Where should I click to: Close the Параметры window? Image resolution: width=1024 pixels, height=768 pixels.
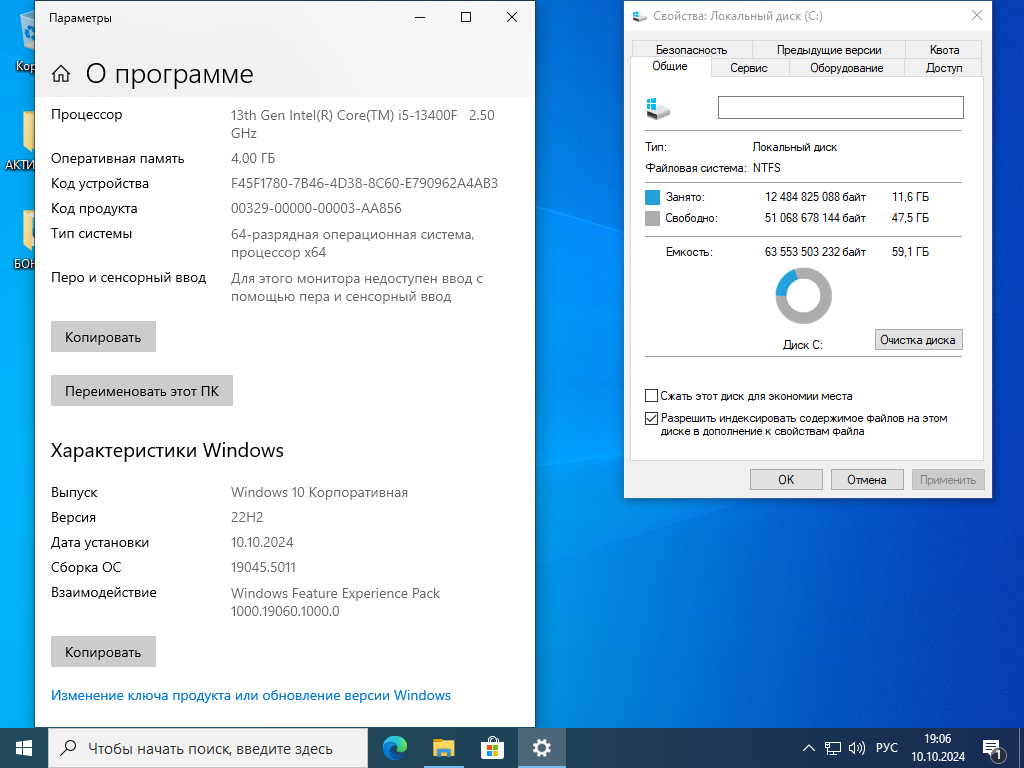click(512, 18)
